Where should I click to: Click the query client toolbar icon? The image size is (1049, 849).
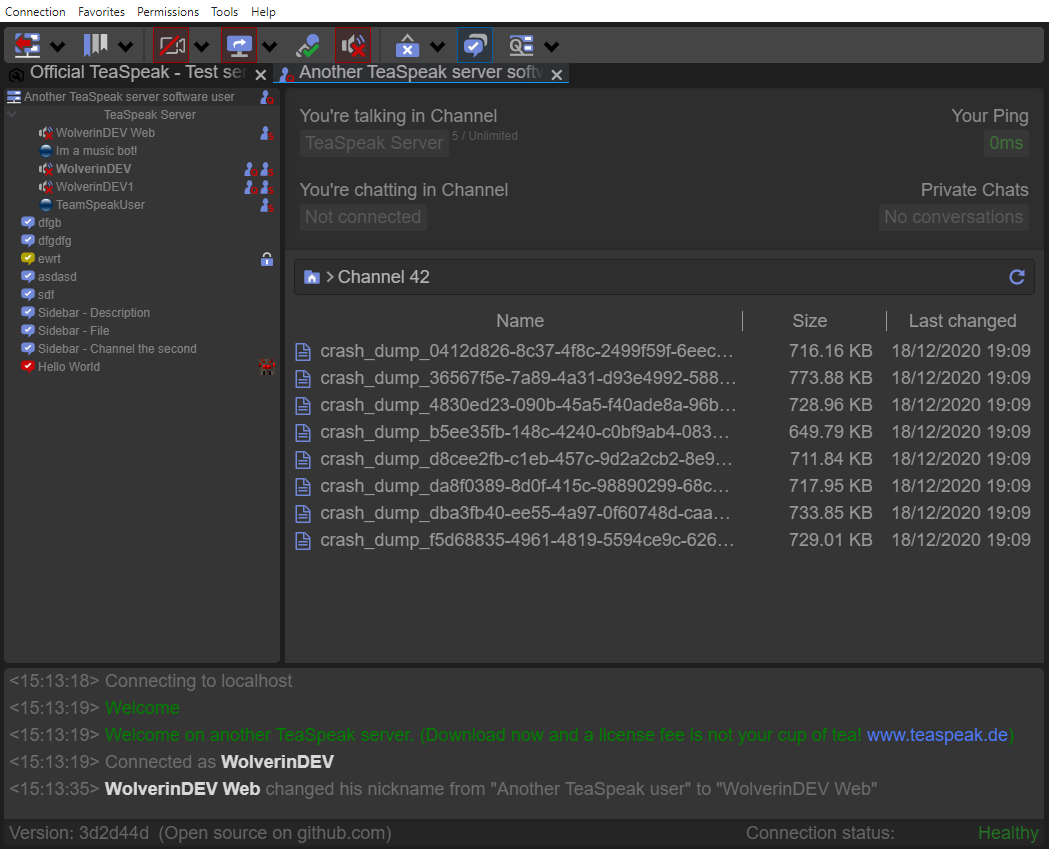pyautogui.click(x=521, y=45)
